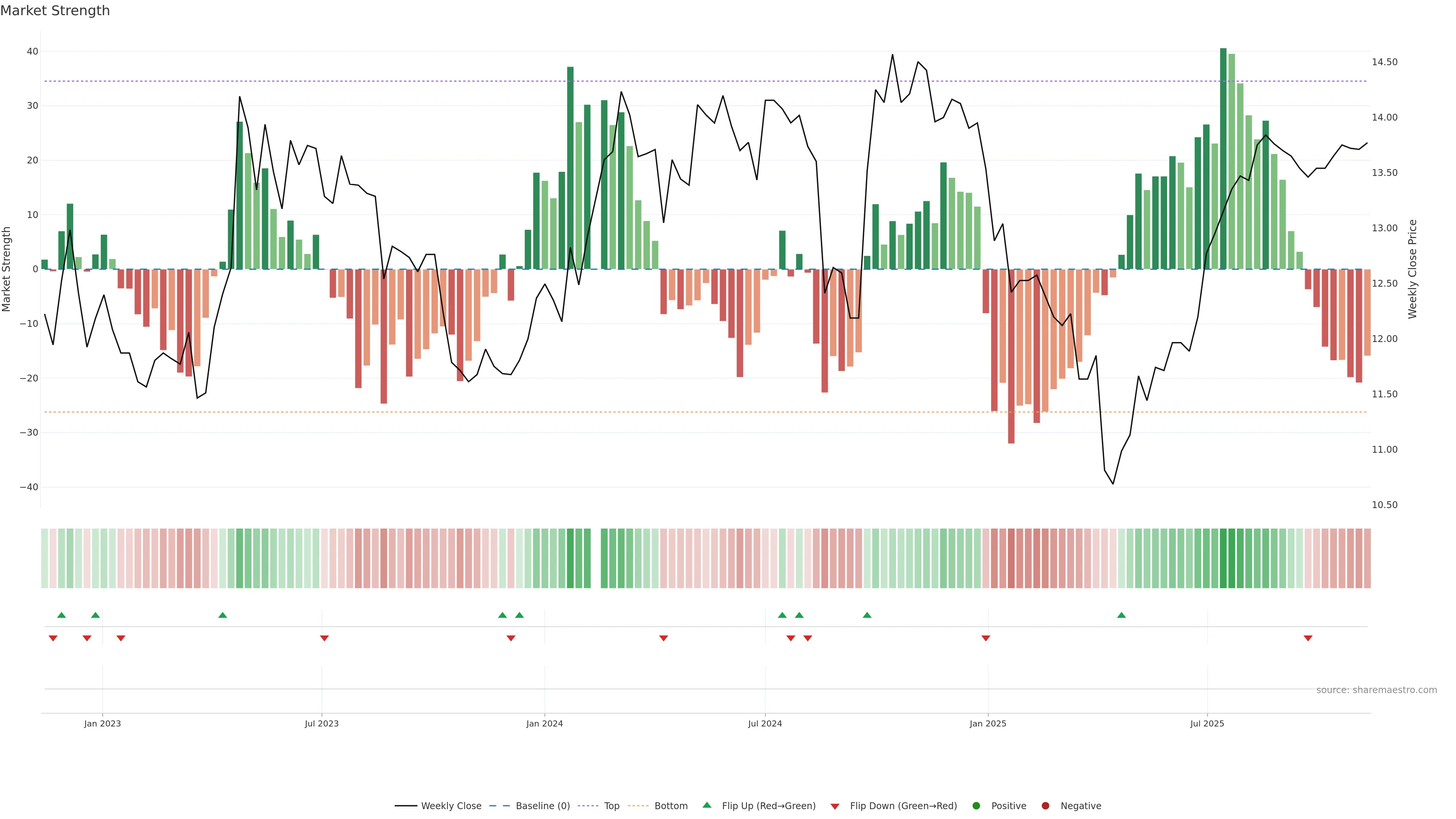Image resolution: width=1456 pixels, height=819 pixels.
Task: Select the rightmost green flip-up triangle marker
Action: (1122, 615)
